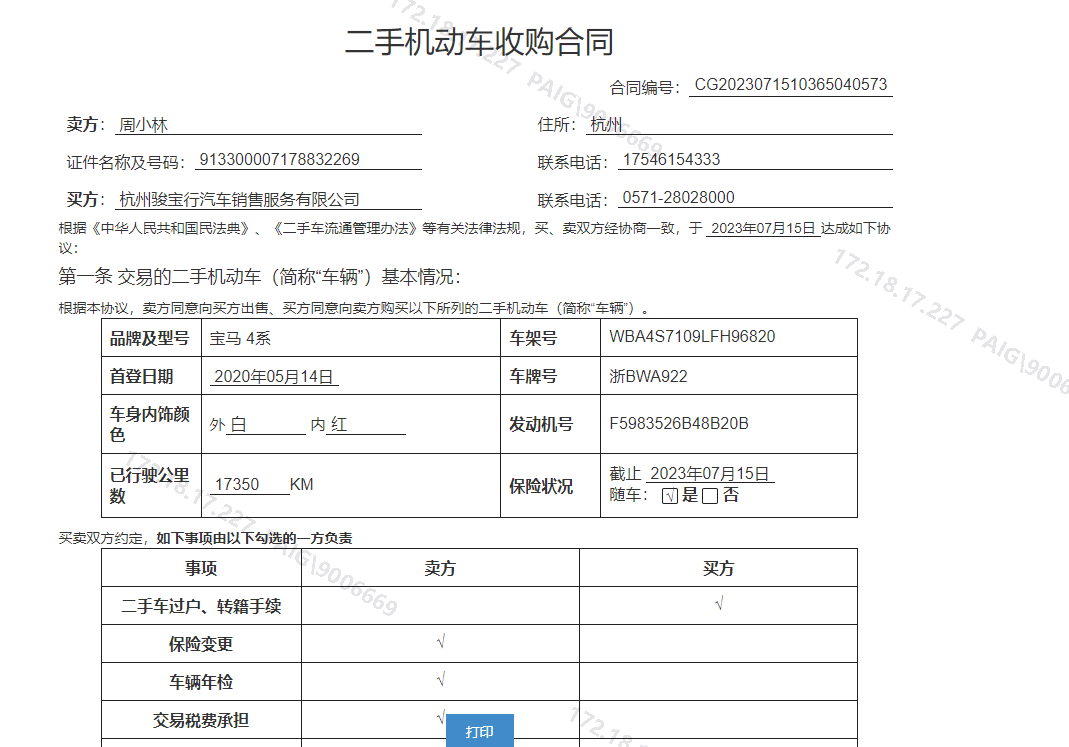Viewport: 1069px width, 747px height.
Task: Click seller checkmark for 车辆年检
Action: click(x=440, y=680)
